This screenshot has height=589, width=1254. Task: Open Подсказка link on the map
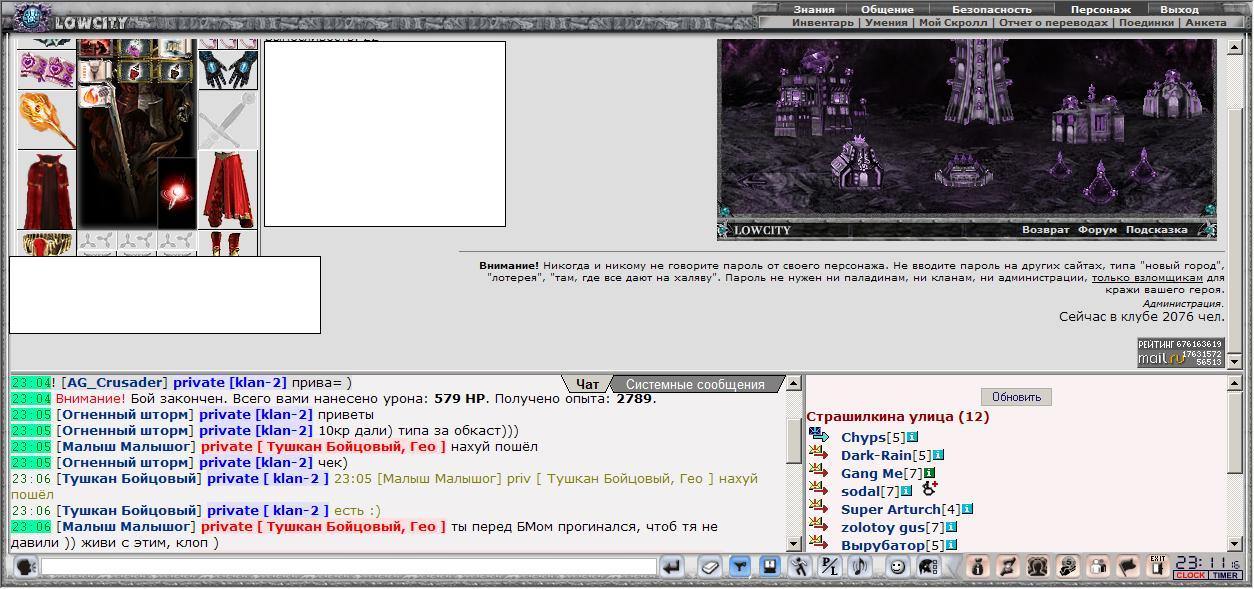pyautogui.click(x=1156, y=230)
